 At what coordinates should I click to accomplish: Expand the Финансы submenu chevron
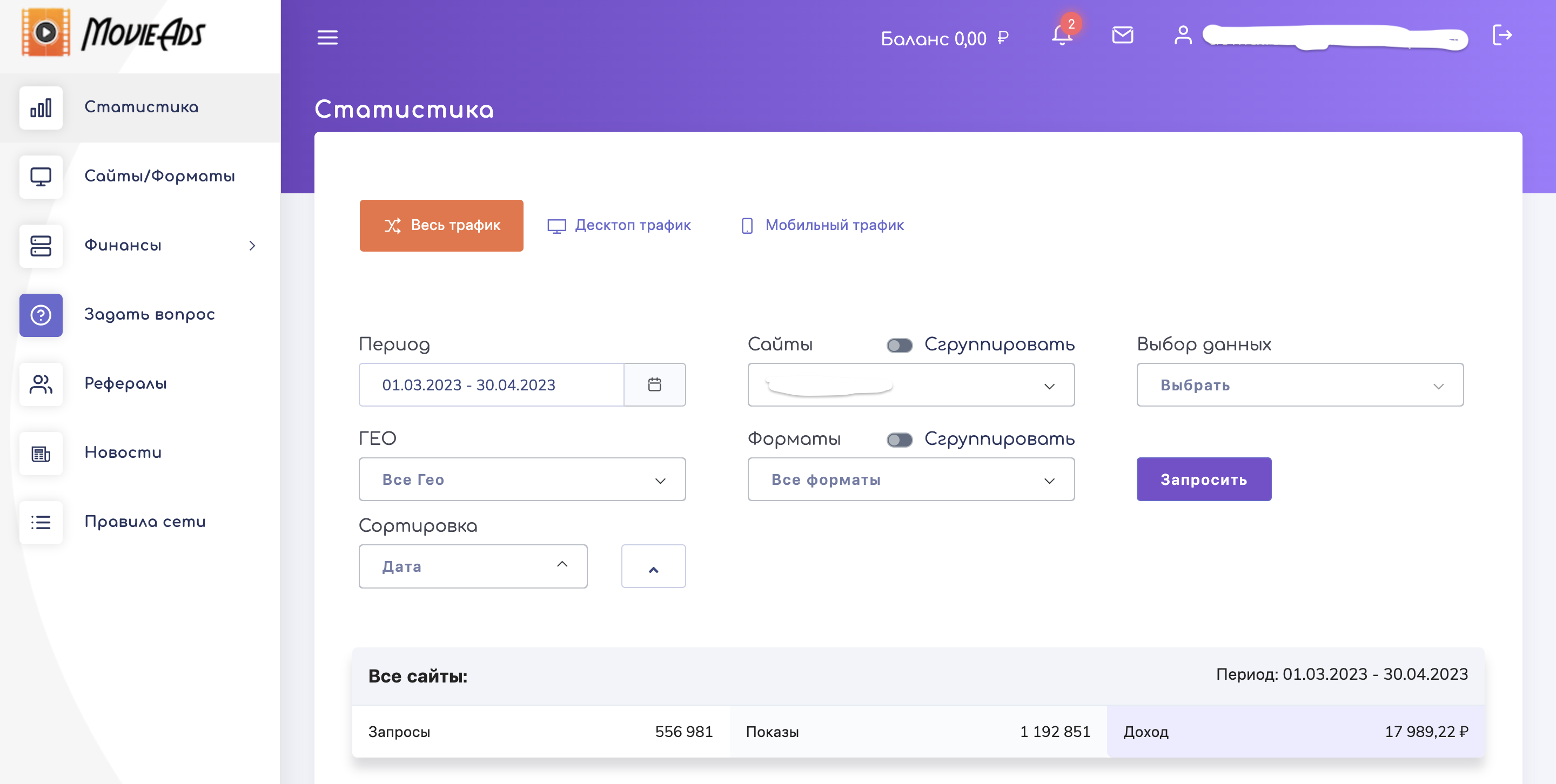[x=252, y=246]
